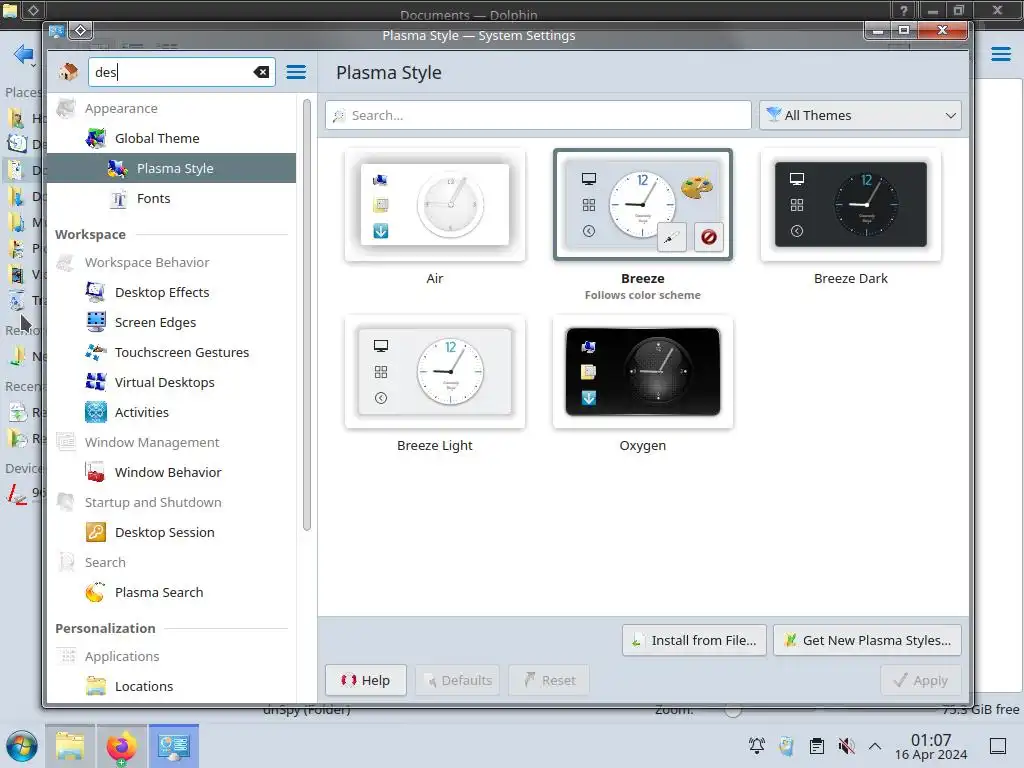Click the Window Behavior icon
The width and height of the screenshot is (1024, 768).
[x=96, y=473]
